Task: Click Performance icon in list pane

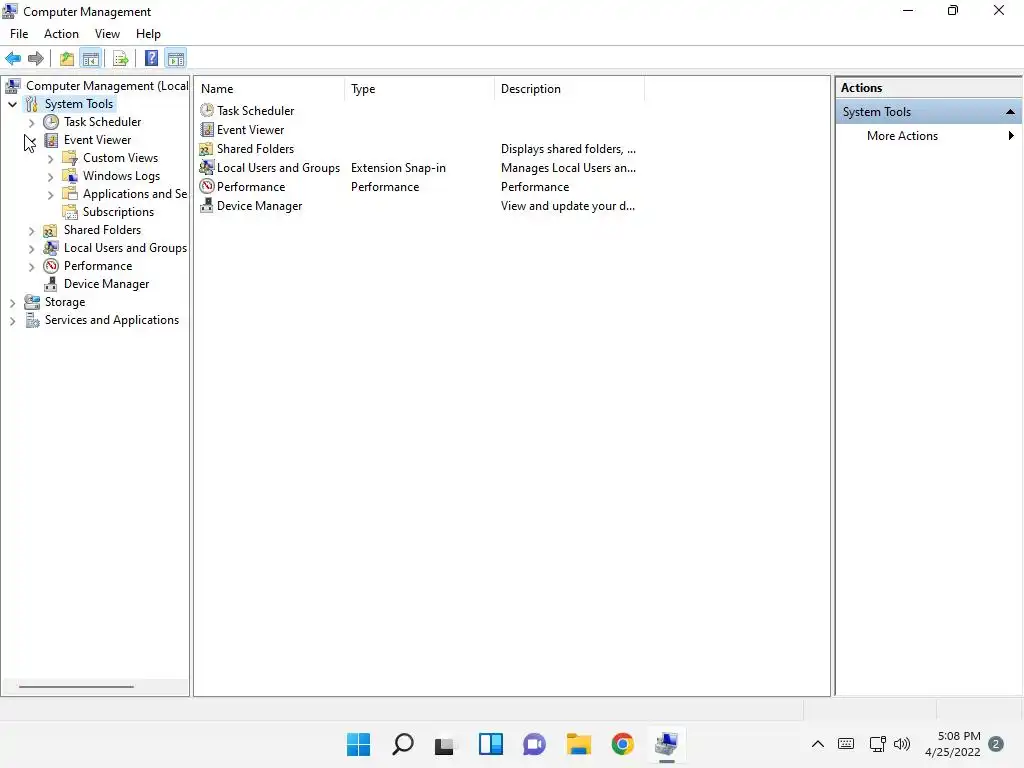Action: (x=207, y=187)
